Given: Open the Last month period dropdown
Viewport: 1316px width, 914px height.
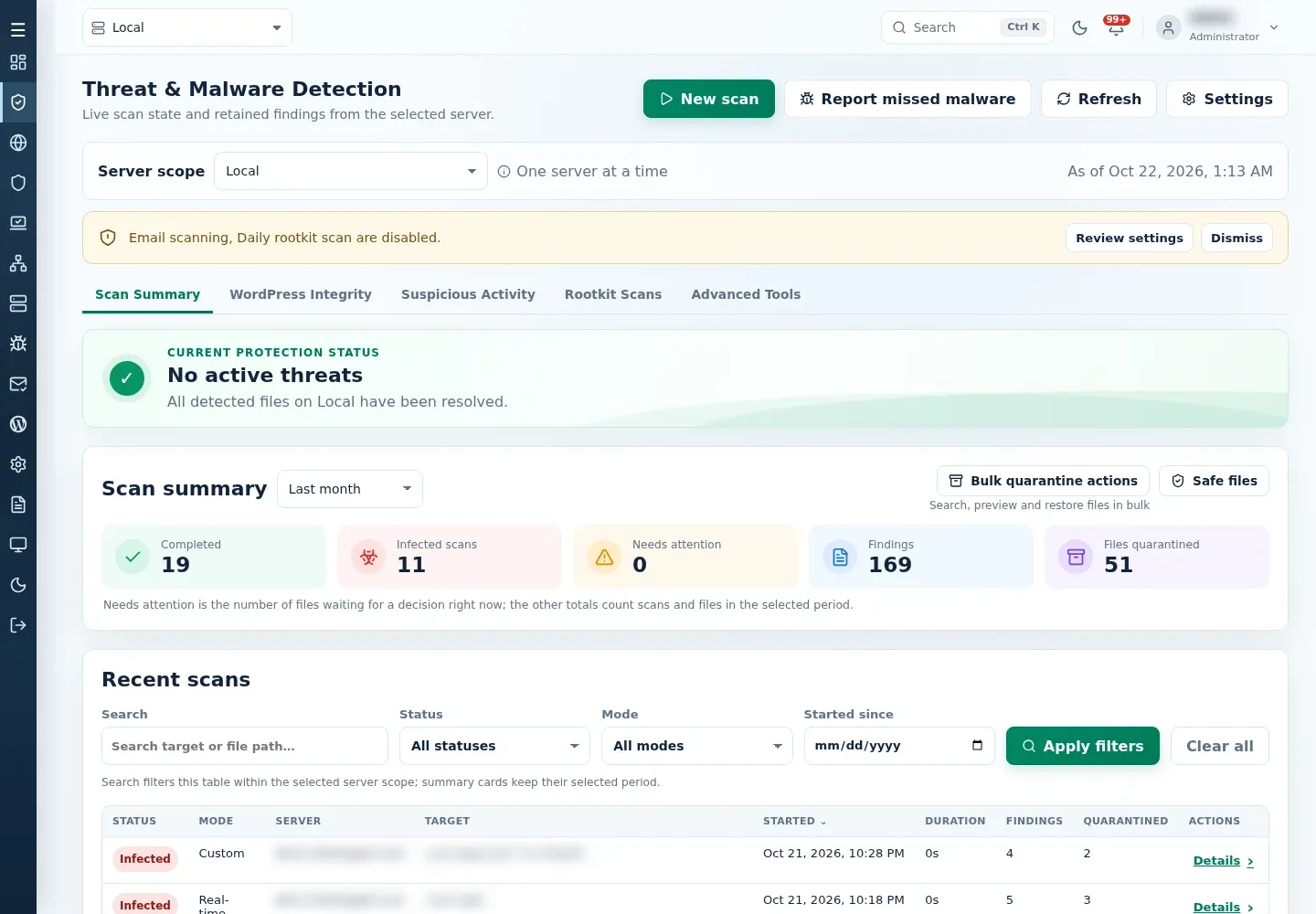Looking at the screenshot, I should tap(350, 489).
